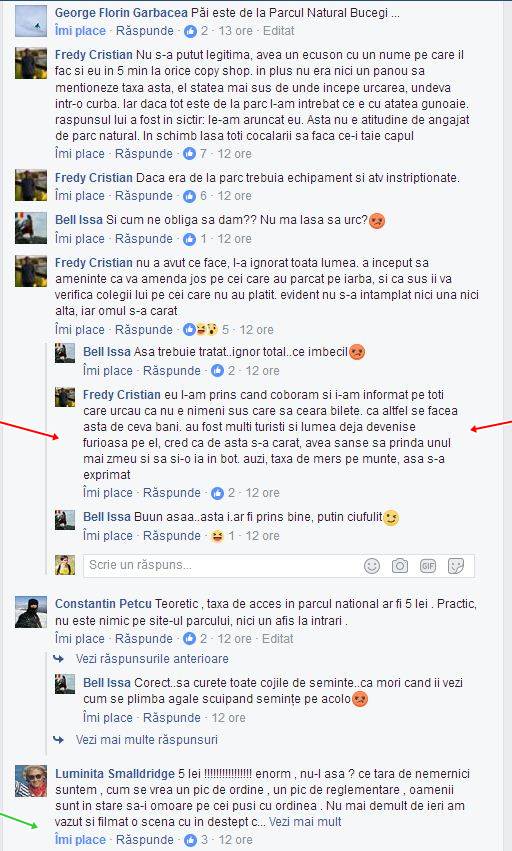Open Luminita Smalldridge's profile name
Screen dimensions: 512x851
(115, 773)
